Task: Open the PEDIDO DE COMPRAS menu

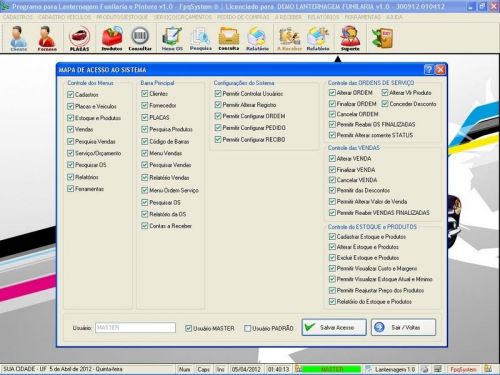Action: click(243, 17)
